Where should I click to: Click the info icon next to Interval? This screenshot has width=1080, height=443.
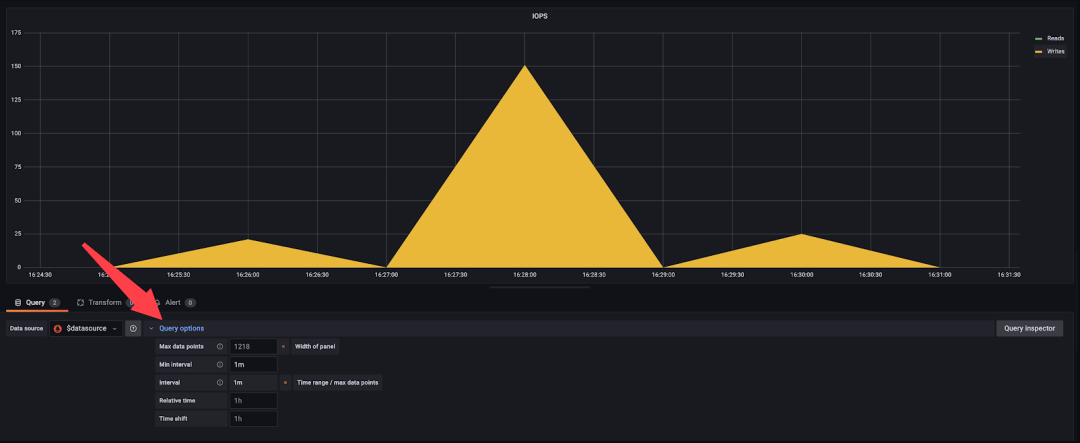220,382
